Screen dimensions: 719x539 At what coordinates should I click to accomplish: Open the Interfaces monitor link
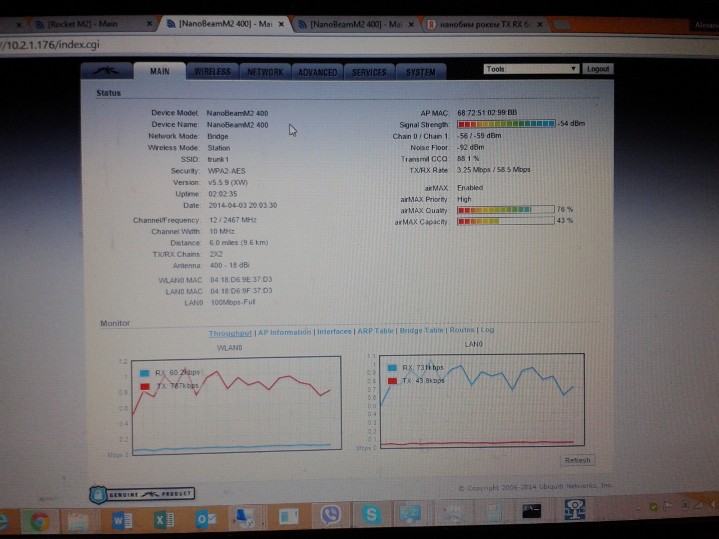click(334, 331)
